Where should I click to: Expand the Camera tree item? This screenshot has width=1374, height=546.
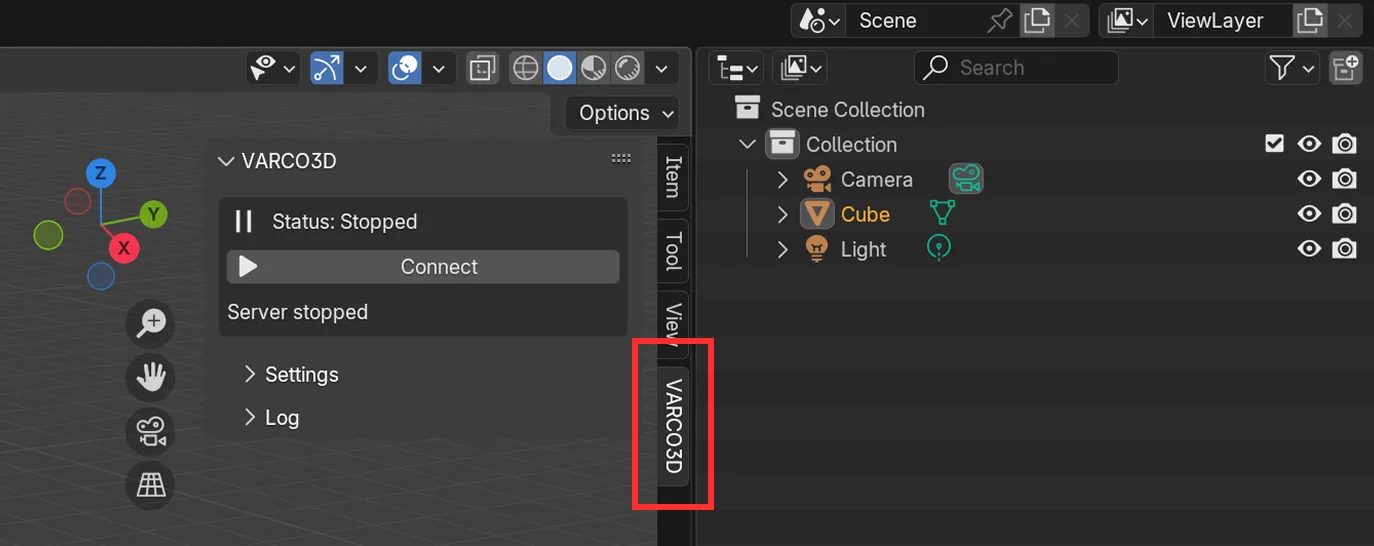pyautogui.click(x=783, y=180)
